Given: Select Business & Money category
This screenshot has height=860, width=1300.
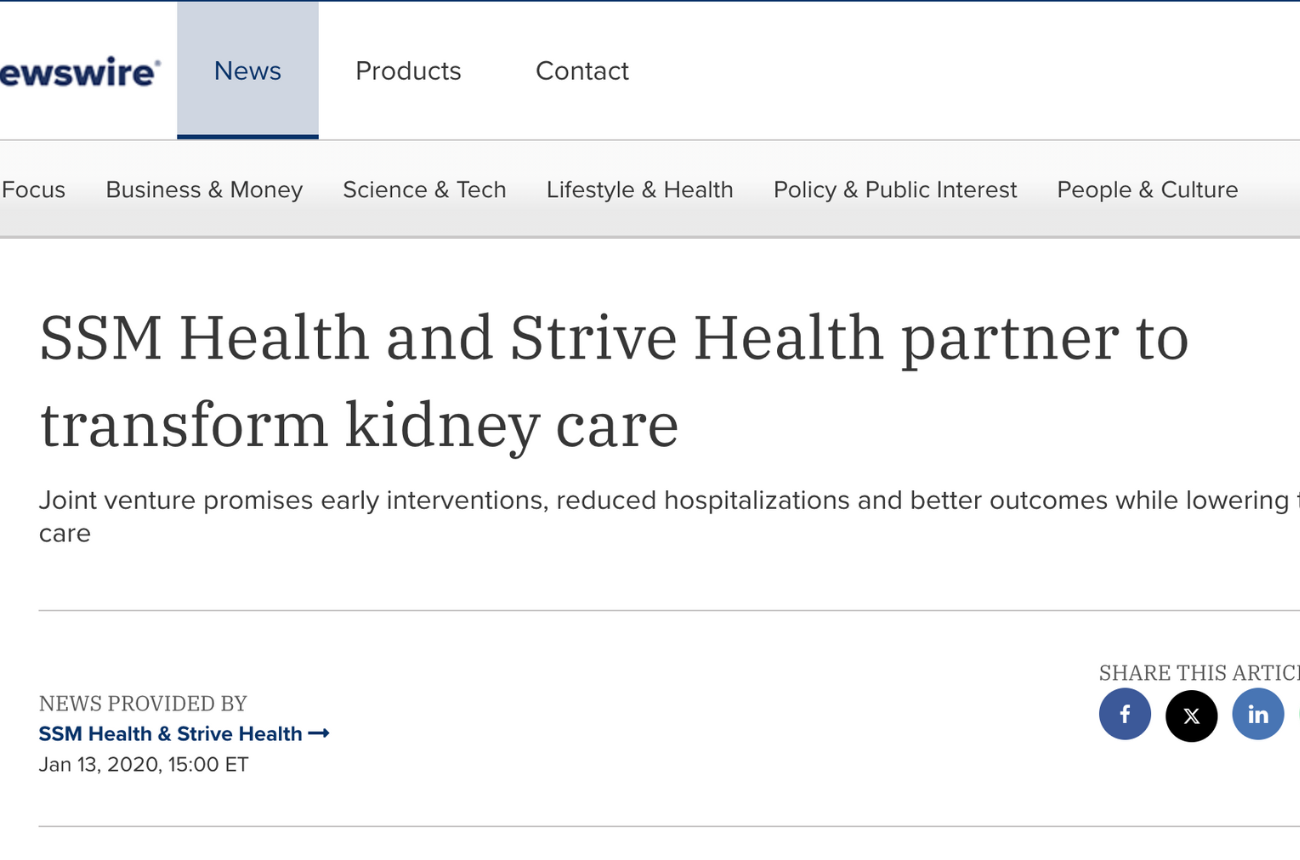Looking at the screenshot, I should click(x=204, y=189).
